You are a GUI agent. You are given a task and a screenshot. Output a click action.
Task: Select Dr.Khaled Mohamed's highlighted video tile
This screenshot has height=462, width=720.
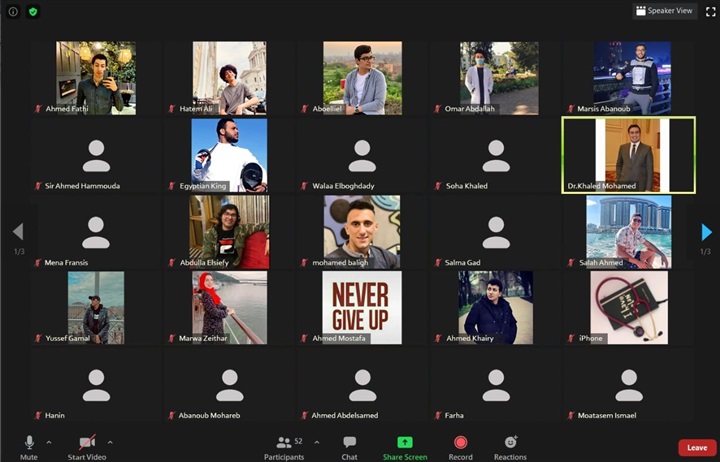[x=628, y=154]
